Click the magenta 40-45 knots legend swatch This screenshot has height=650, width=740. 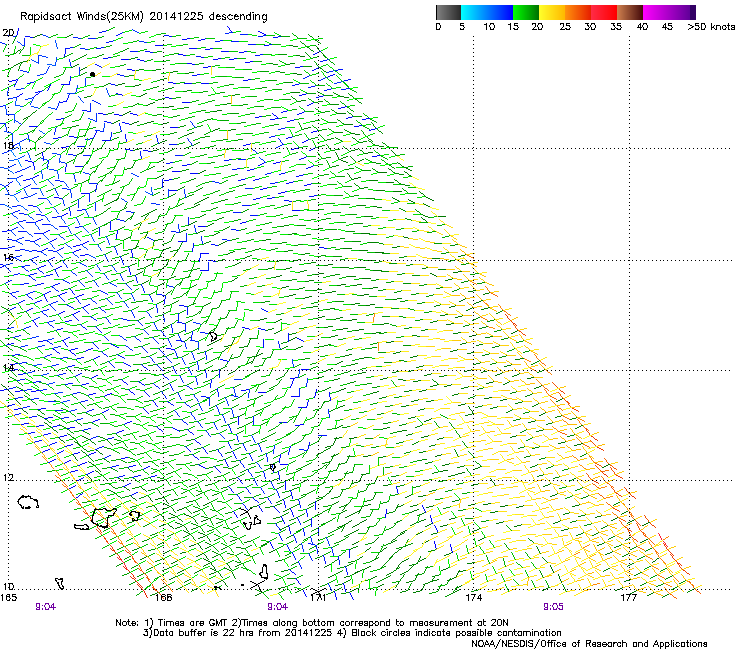pos(656,12)
